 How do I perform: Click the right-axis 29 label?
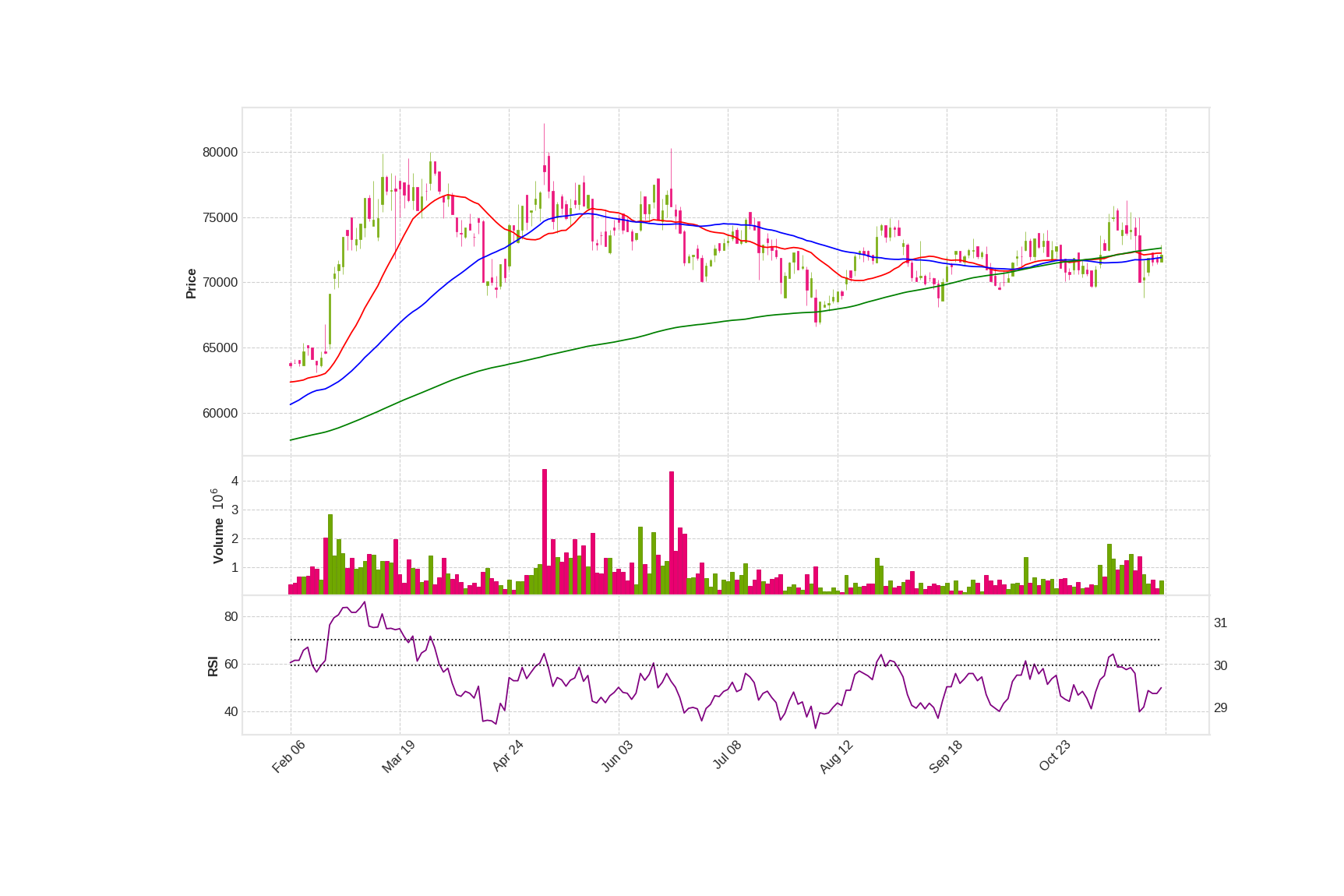click(x=1221, y=708)
